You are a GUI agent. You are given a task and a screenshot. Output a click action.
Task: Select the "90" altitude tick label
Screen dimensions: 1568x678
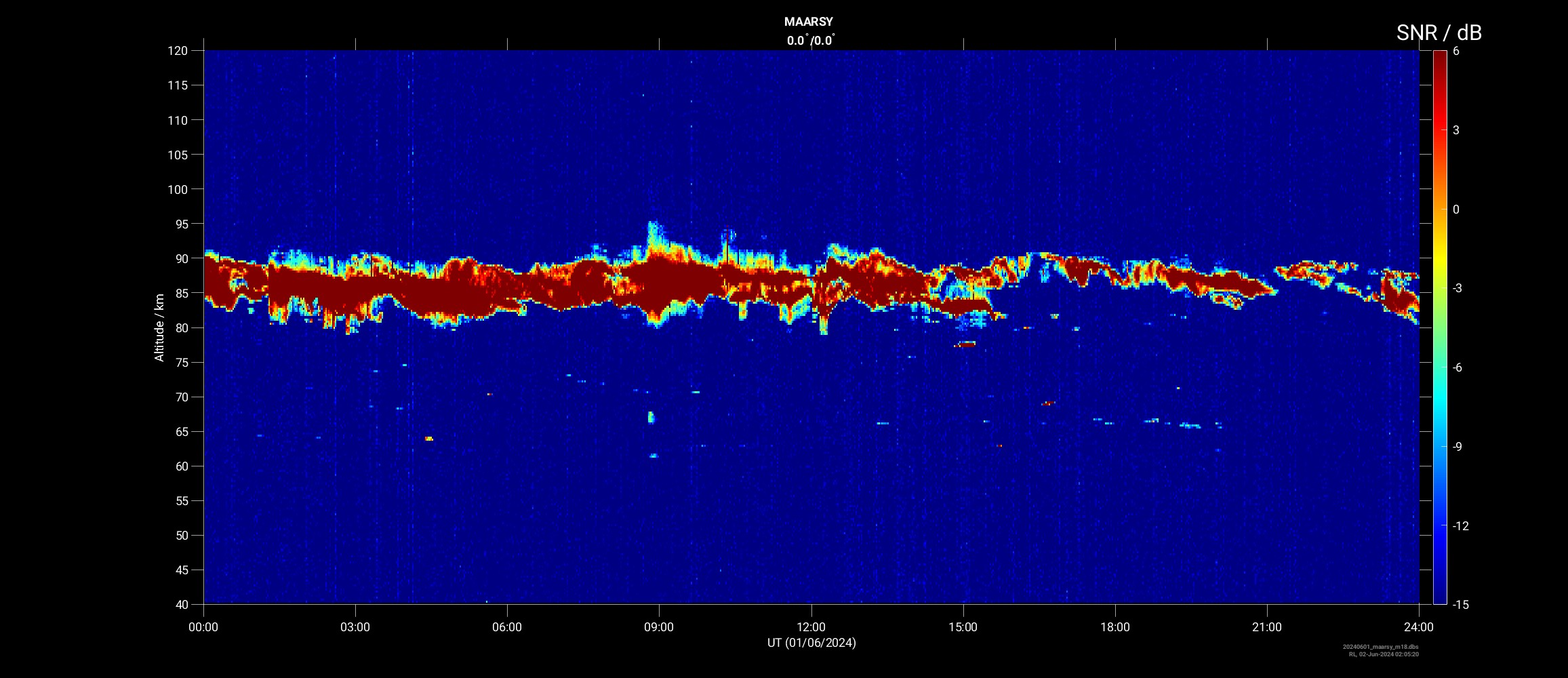point(181,258)
